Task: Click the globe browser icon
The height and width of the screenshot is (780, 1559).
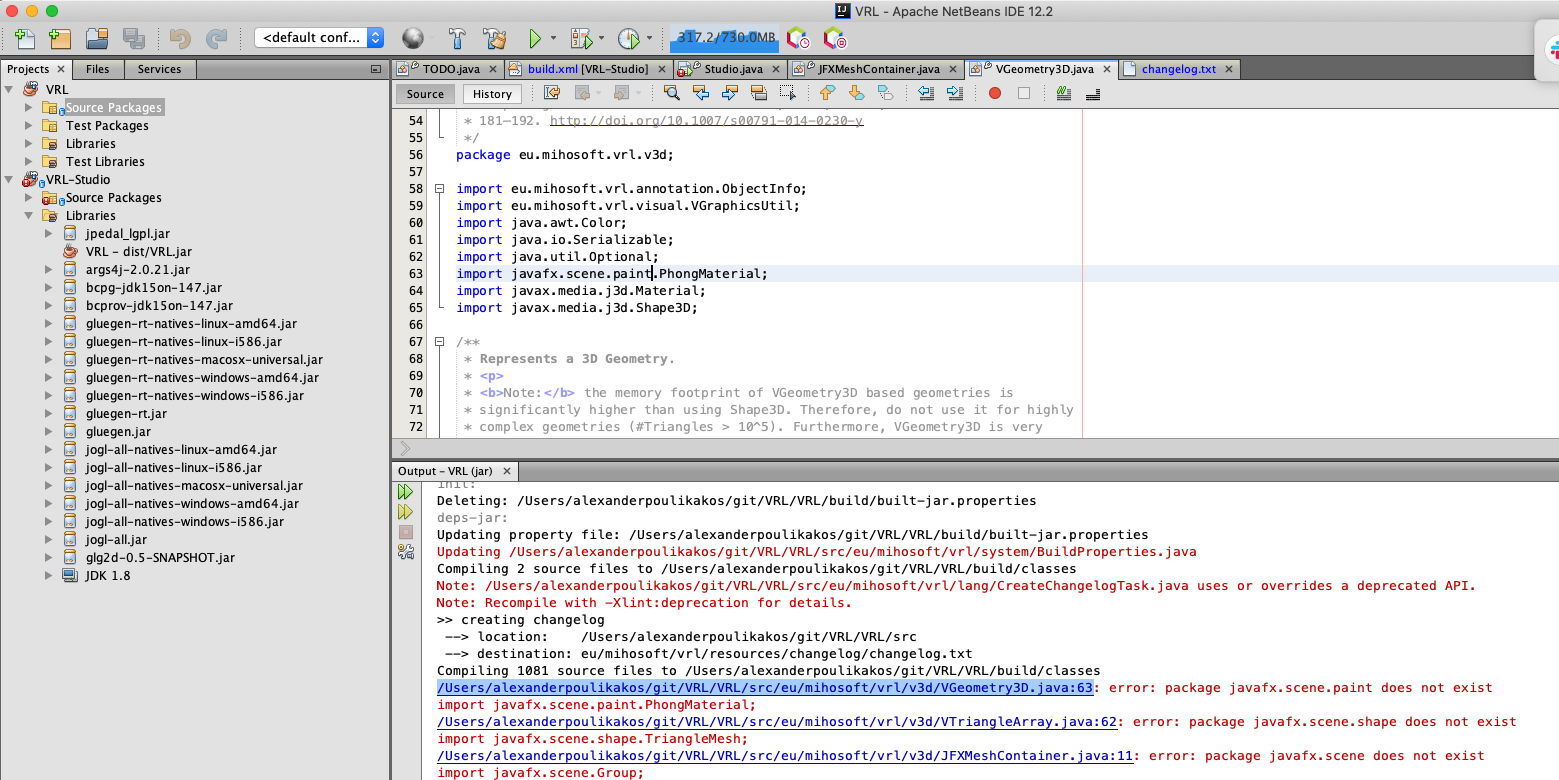Action: pos(412,38)
